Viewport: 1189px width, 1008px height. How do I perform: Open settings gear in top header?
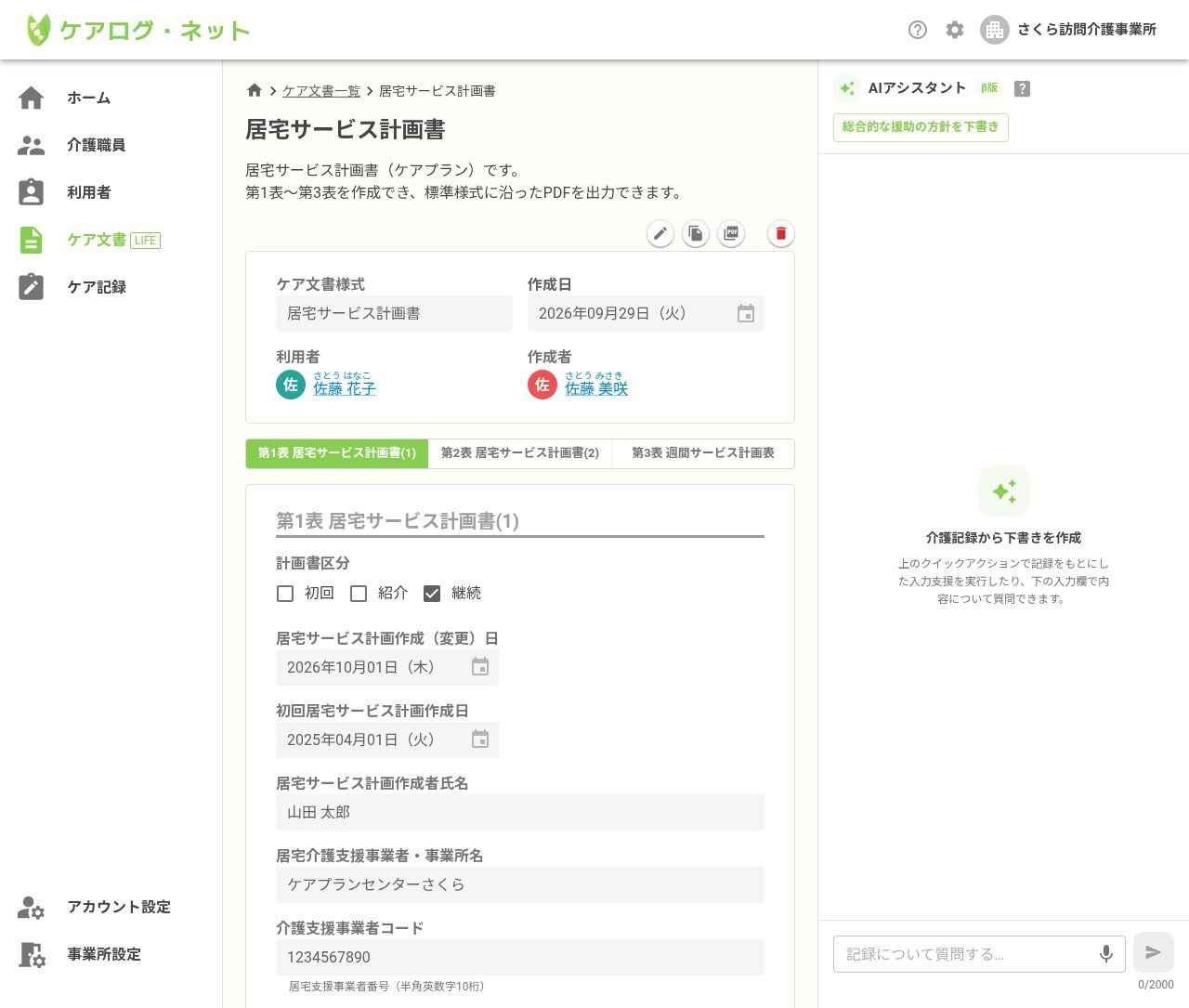click(x=955, y=30)
